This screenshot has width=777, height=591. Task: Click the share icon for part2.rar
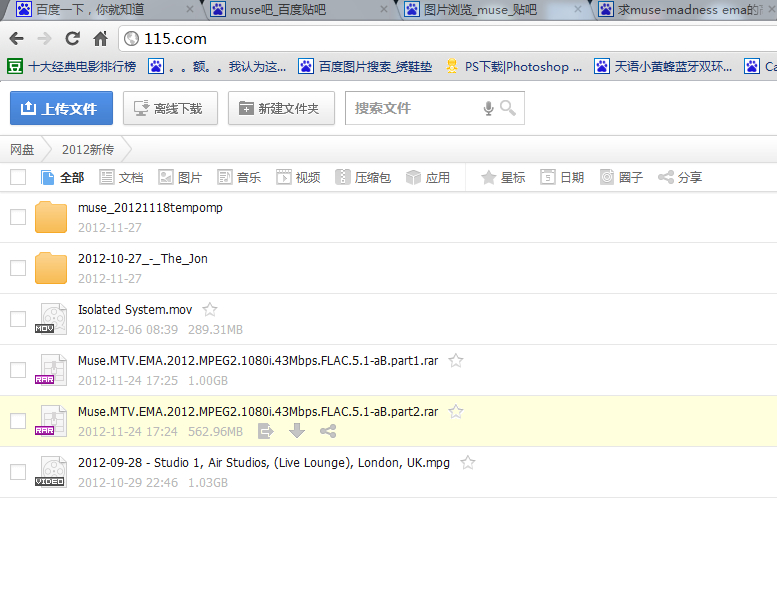coord(328,431)
